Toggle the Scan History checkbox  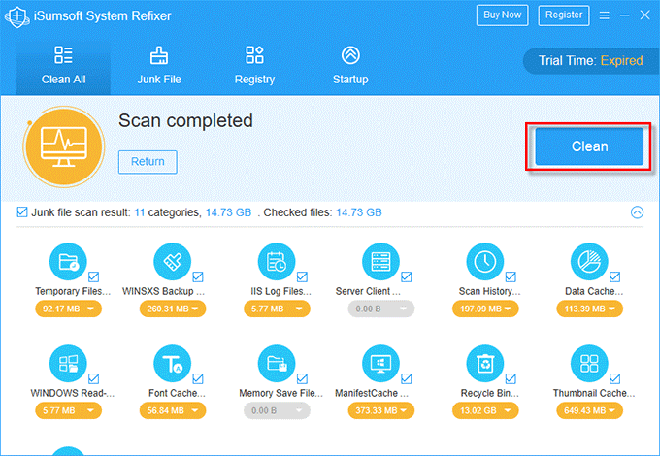511,277
